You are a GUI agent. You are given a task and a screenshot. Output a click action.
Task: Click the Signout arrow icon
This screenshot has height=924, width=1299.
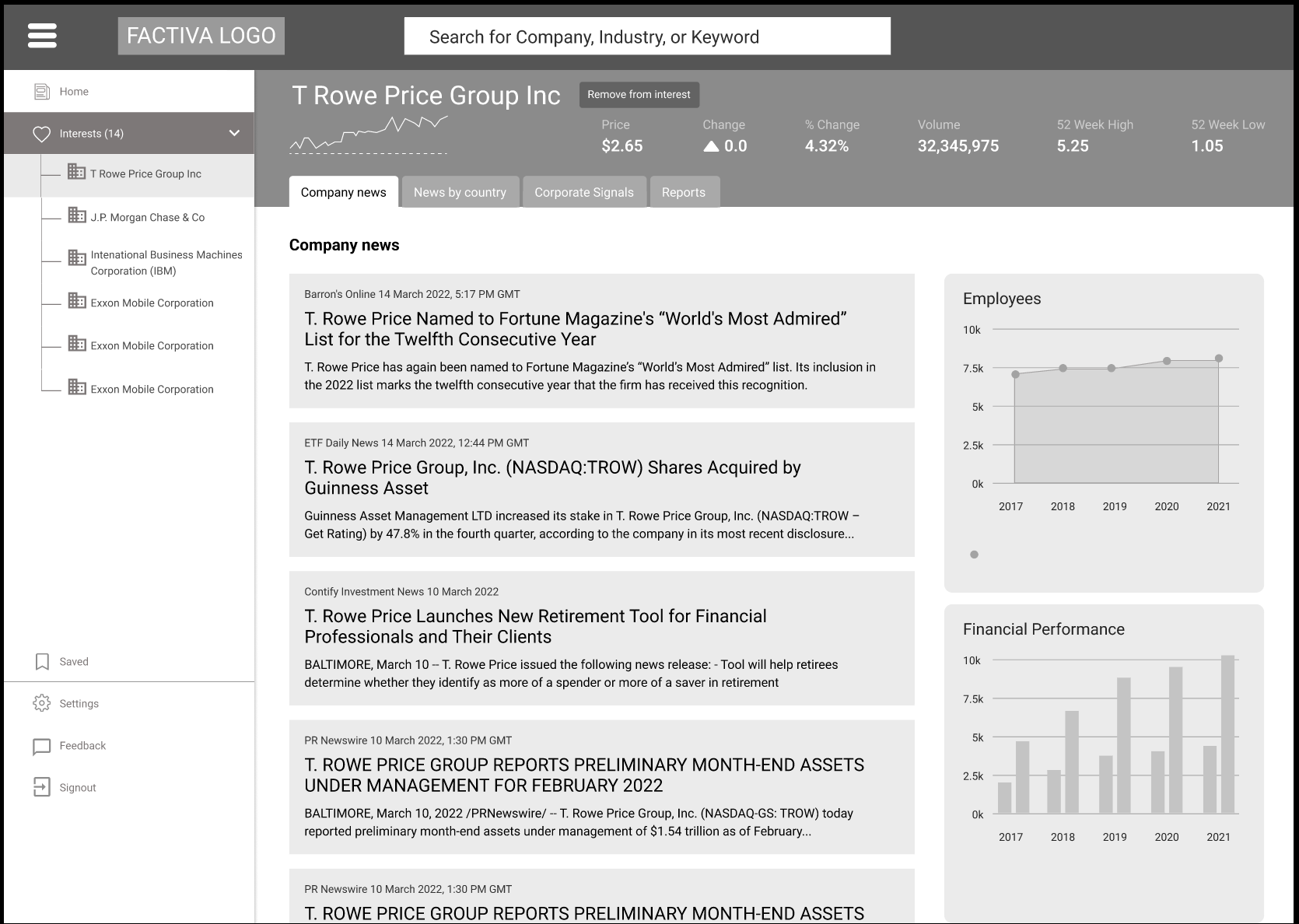coord(42,787)
